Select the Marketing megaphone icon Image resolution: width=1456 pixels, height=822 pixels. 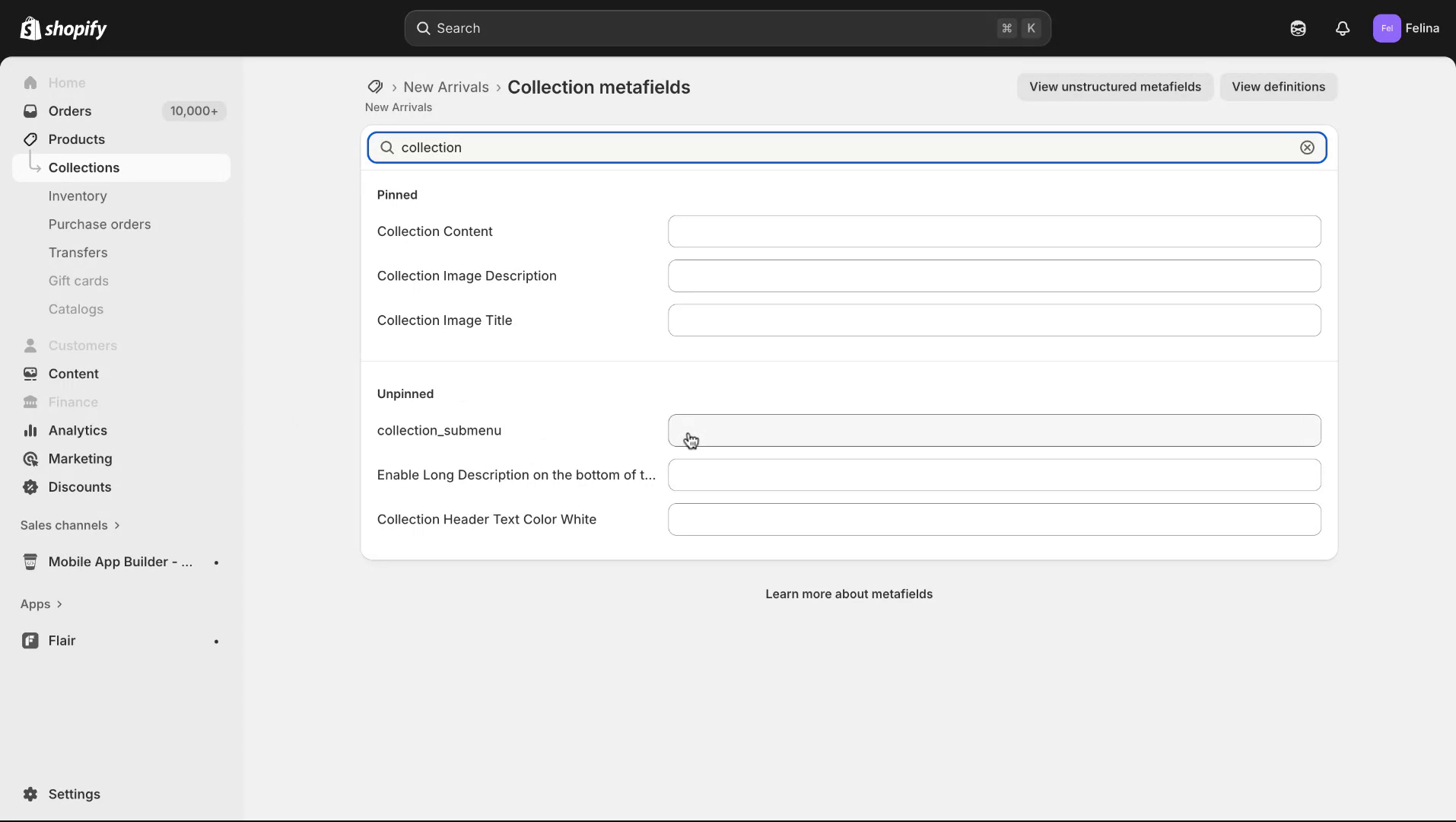point(30,459)
